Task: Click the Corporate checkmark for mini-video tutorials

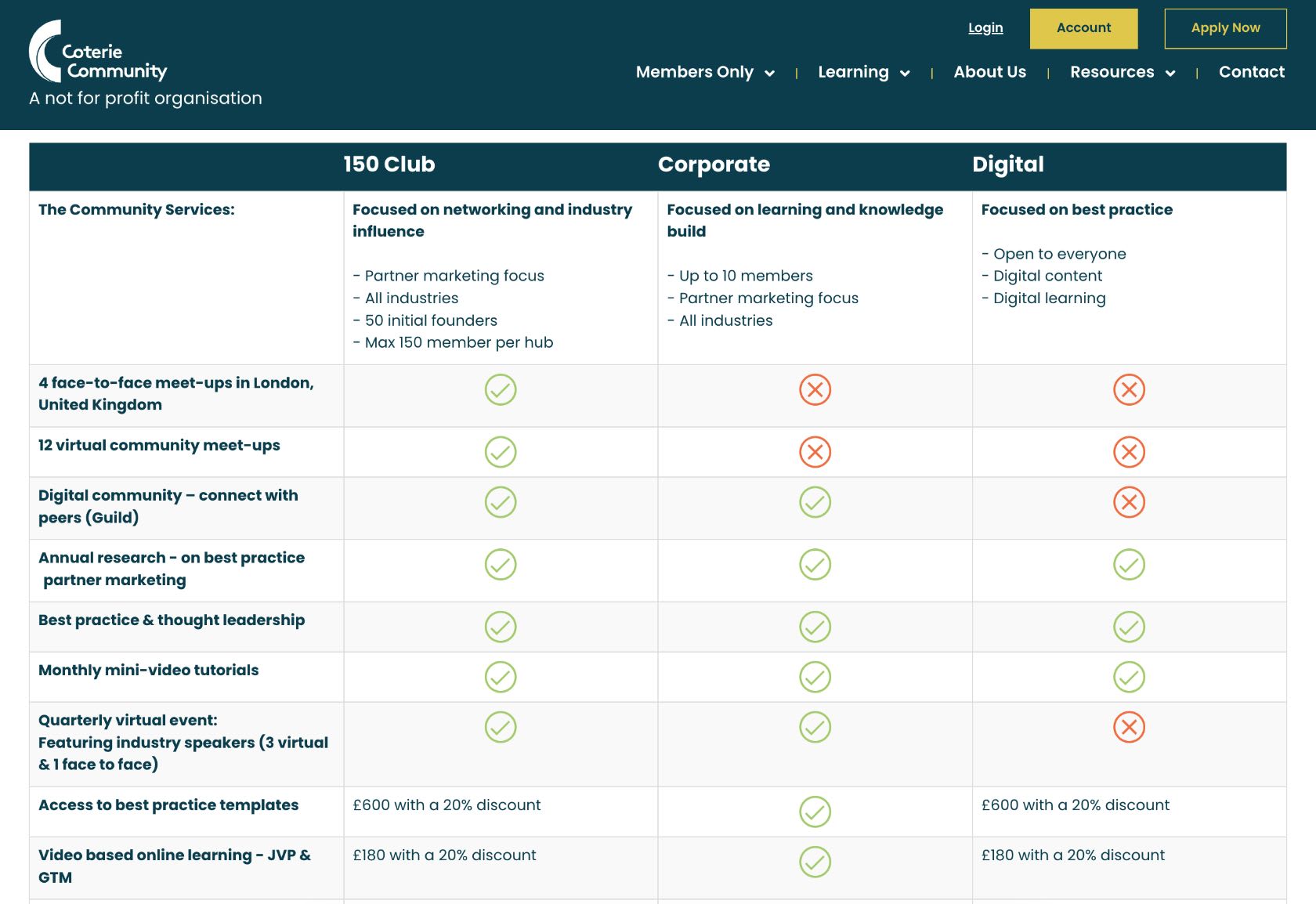Action: (815, 677)
